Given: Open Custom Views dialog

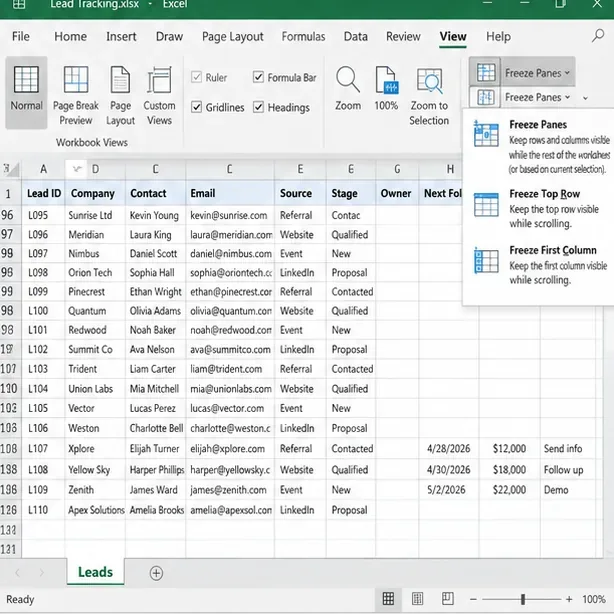Looking at the screenshot, I should click(x=159, y=96).
